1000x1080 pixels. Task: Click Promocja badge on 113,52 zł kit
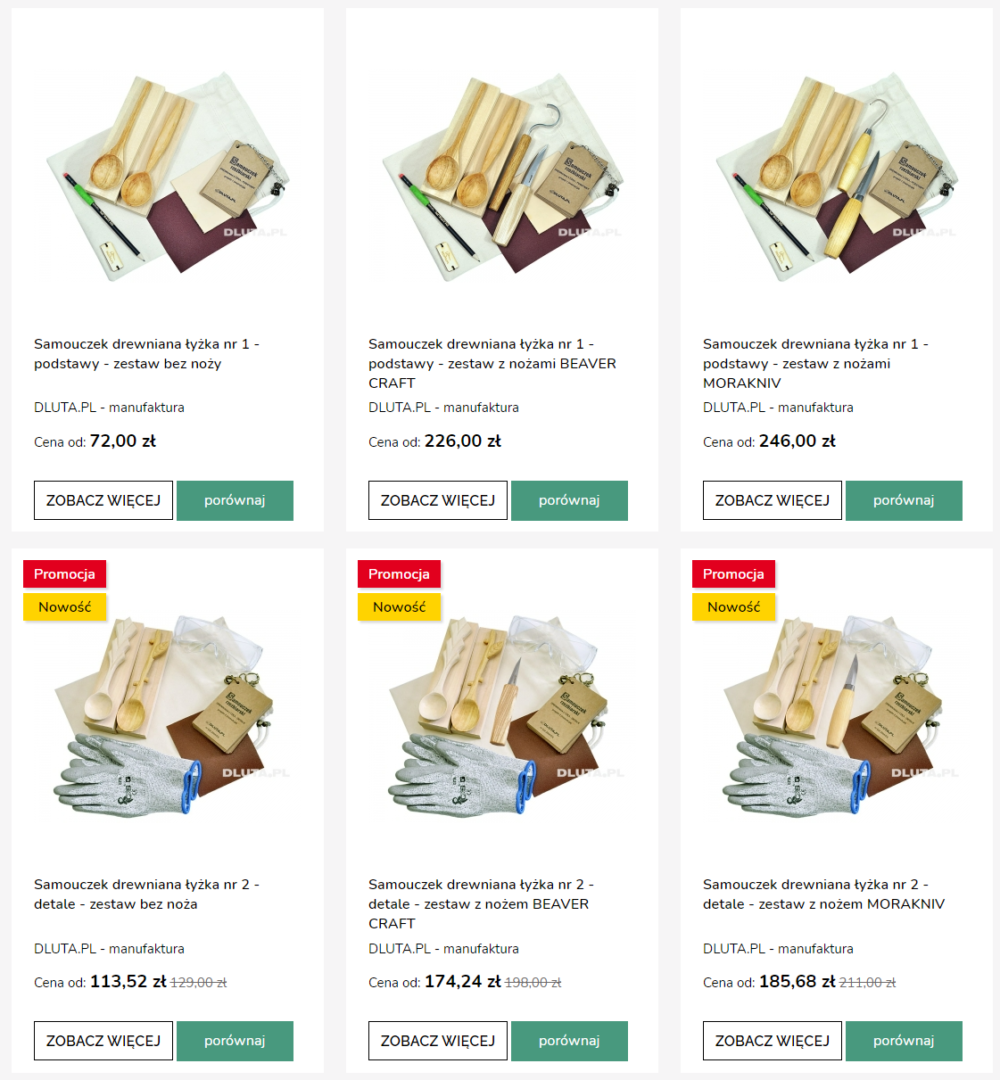pos(65,574)
